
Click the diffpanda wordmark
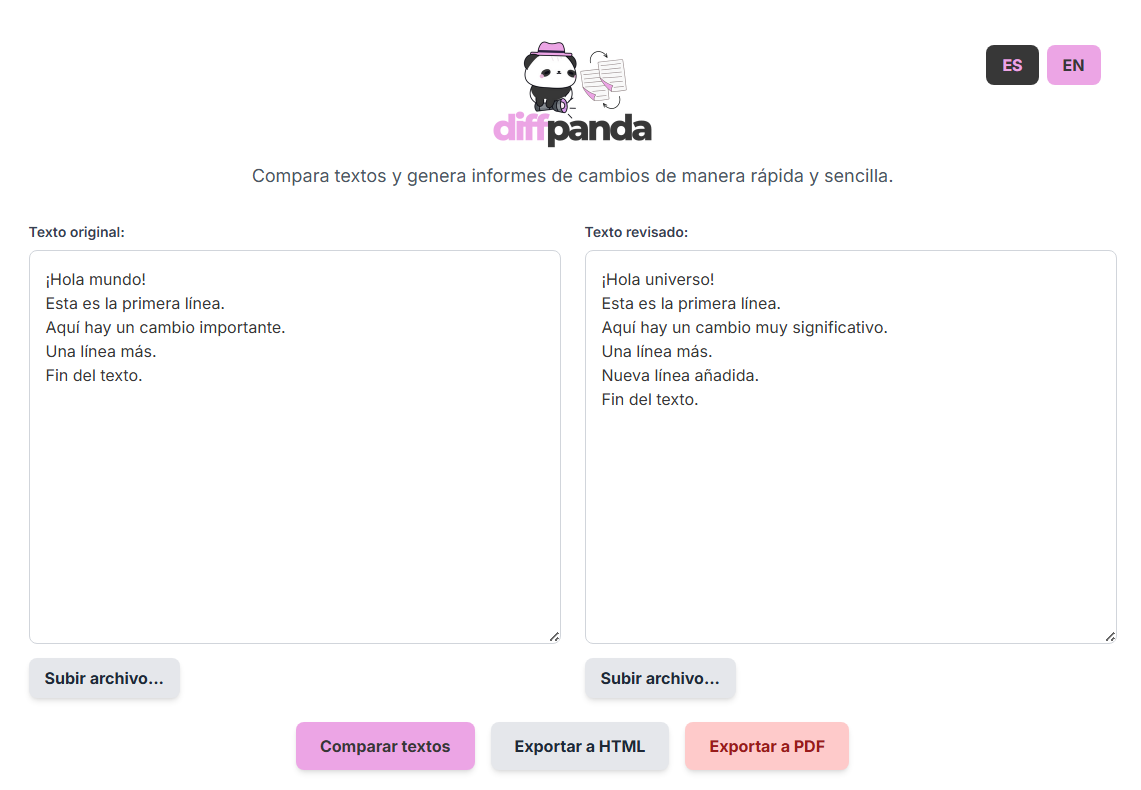[x=572, y=129]
